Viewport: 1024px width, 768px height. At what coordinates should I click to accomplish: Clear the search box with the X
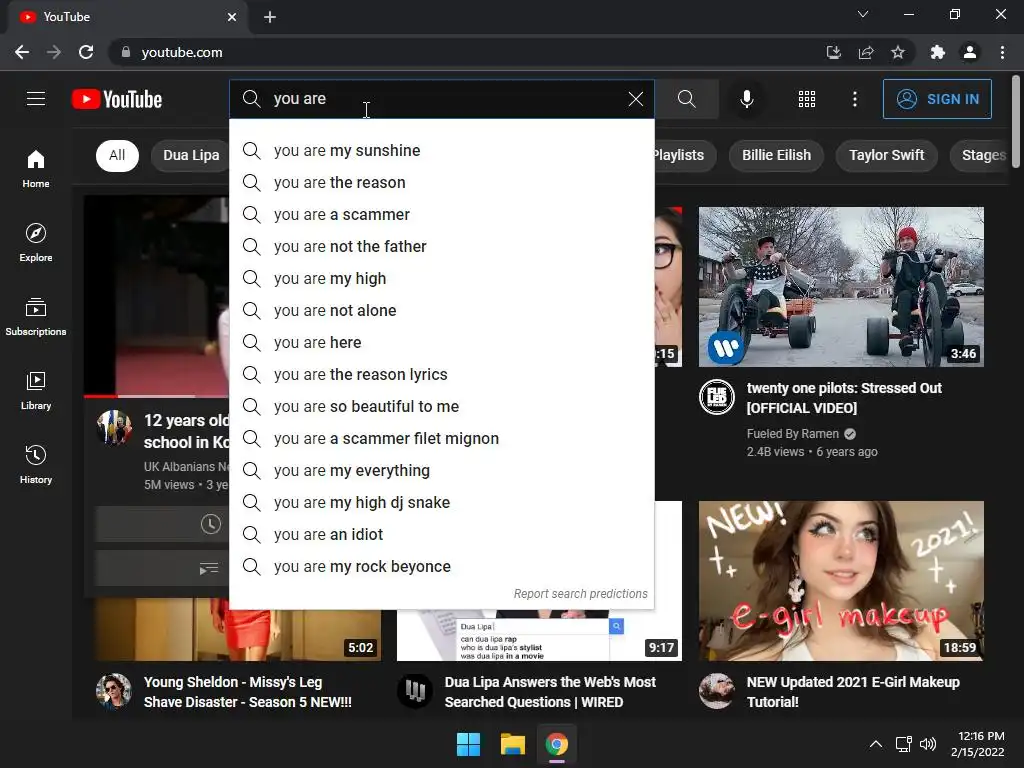(x=635, y=99)
